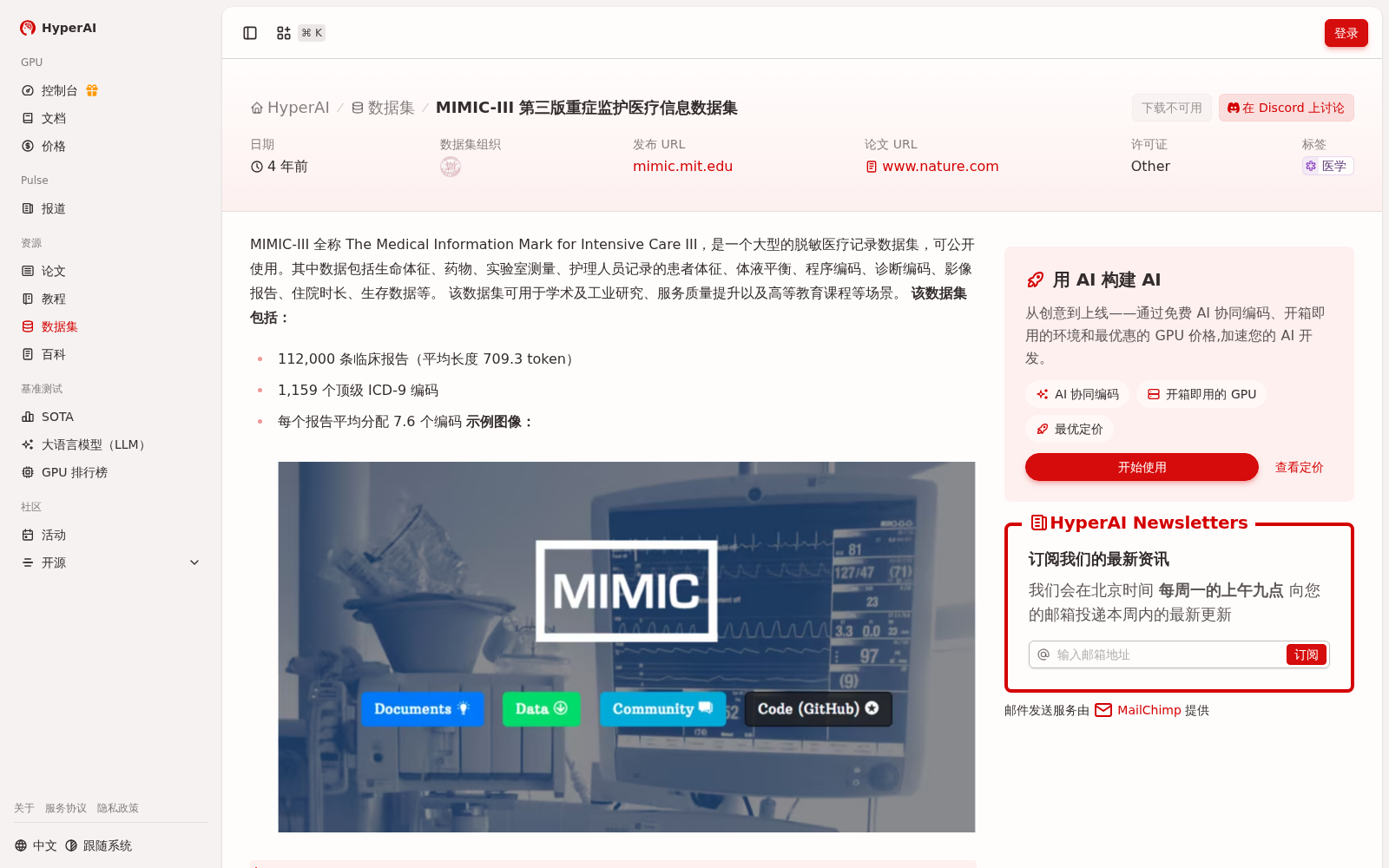Focus the 输入邮箱地址 field

click(x=1168, y=654)
